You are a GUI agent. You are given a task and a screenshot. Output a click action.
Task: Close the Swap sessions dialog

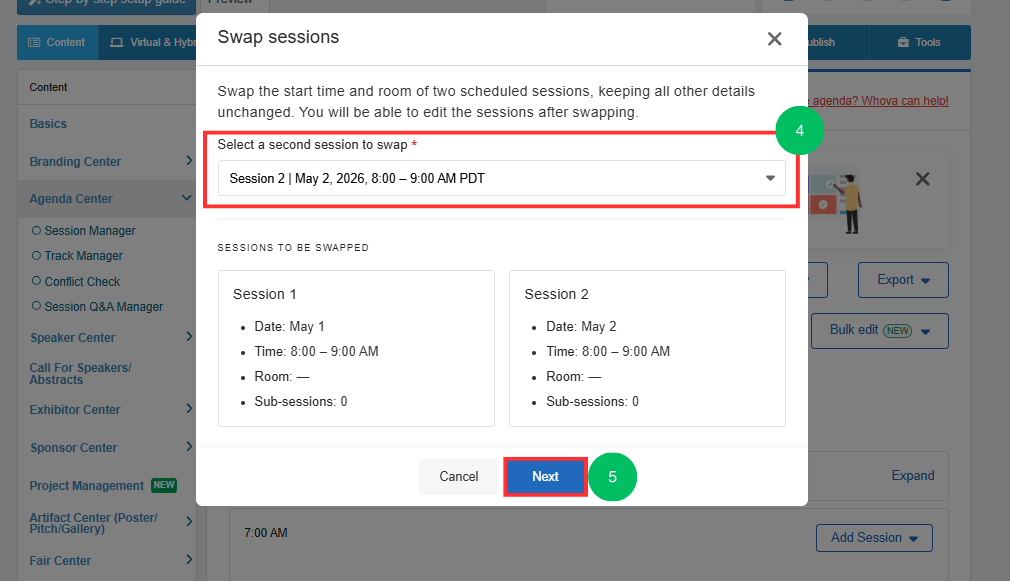[x=774, y=39]
